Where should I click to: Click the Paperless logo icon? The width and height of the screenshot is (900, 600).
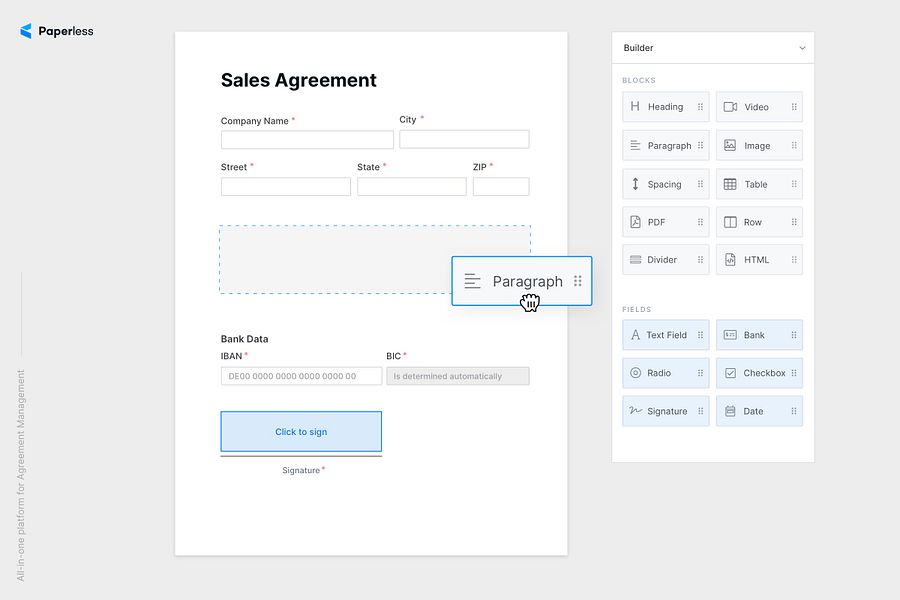(x=26, y=31)
